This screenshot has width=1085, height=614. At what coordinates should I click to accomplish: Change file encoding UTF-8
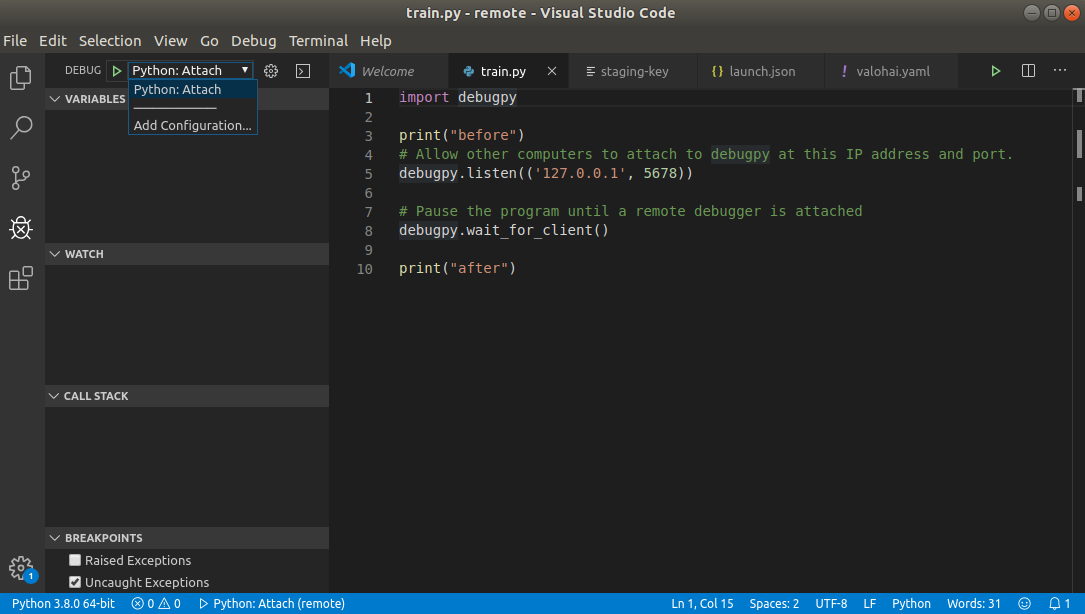(831, 604)
